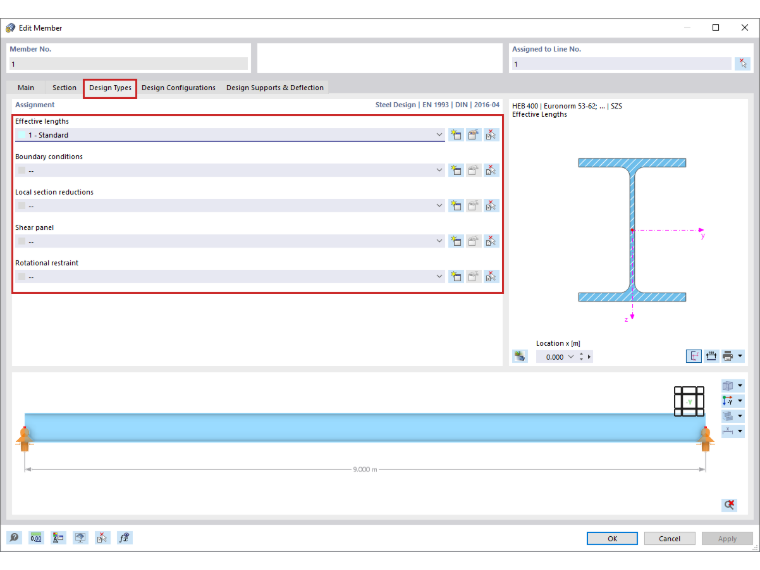This screenshot has height=570, width=760.
Task: Open dropdown next to axis view icon
Action: 740,401
